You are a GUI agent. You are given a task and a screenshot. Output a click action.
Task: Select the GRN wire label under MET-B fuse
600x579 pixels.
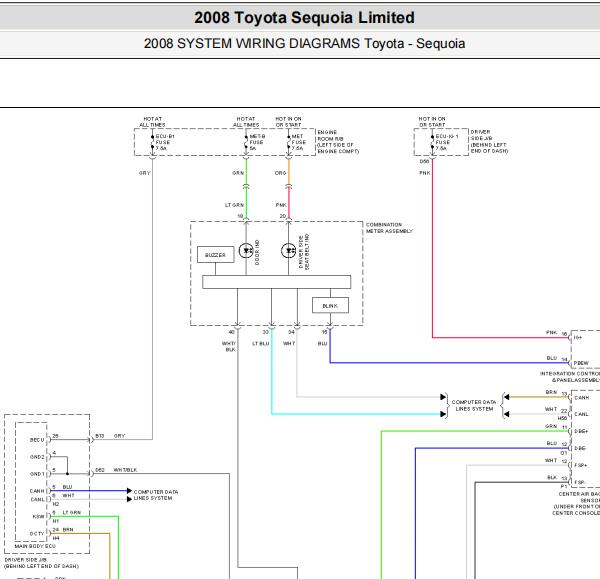(x=238, y=173)
